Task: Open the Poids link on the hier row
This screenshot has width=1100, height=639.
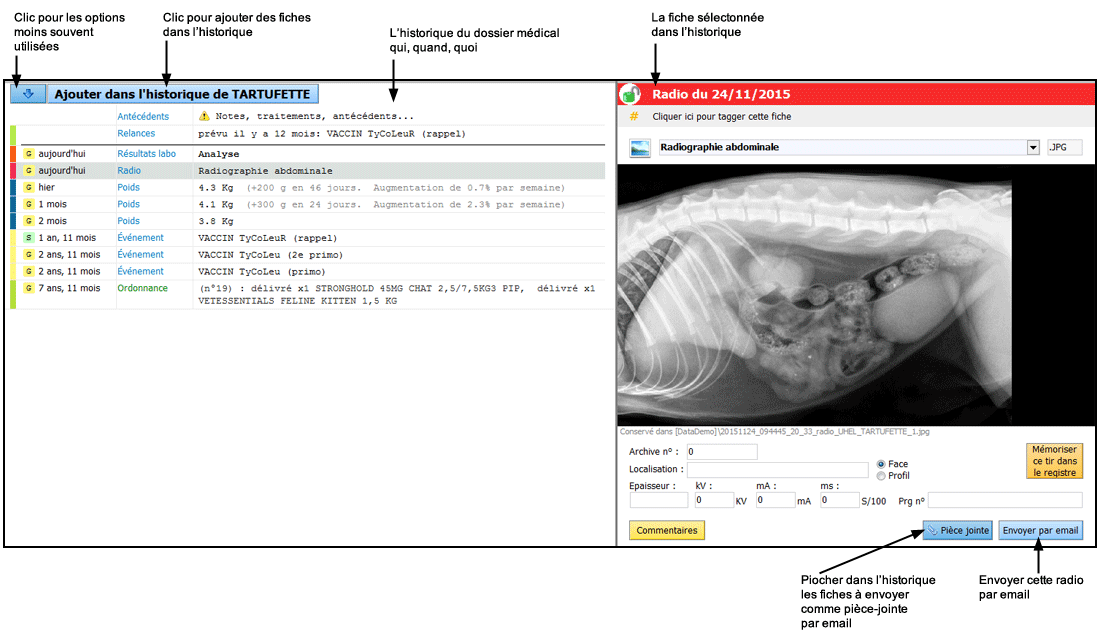Action: (x=128, y=187)
